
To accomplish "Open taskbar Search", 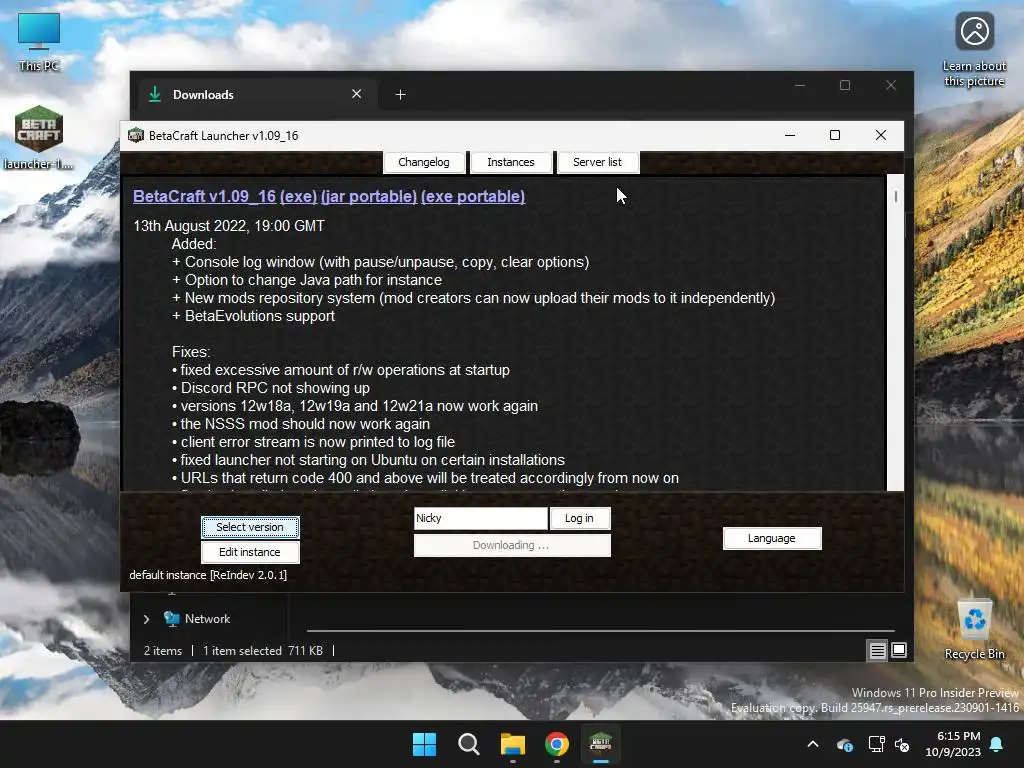I will (468, 744).
